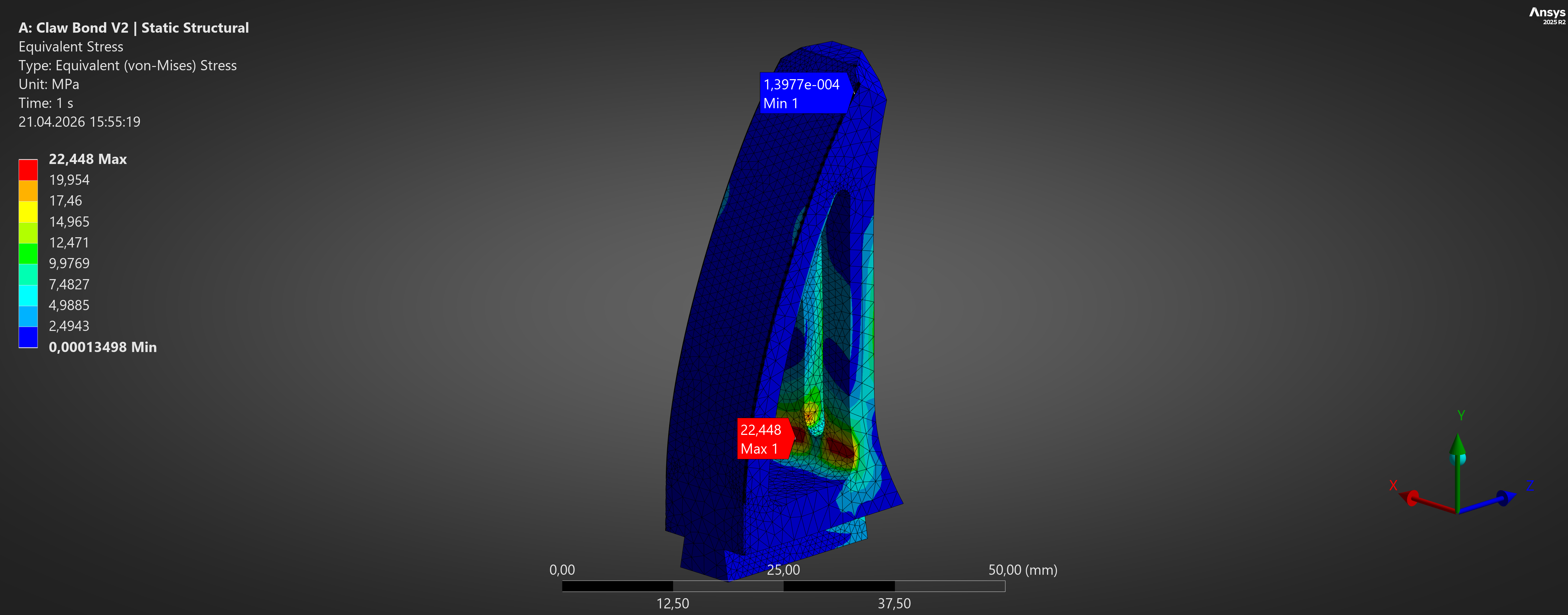Viewport: 1568px width, 615px height.
Task: Click the dark blue legend band at the minimum
Action: tap(28, 337)
